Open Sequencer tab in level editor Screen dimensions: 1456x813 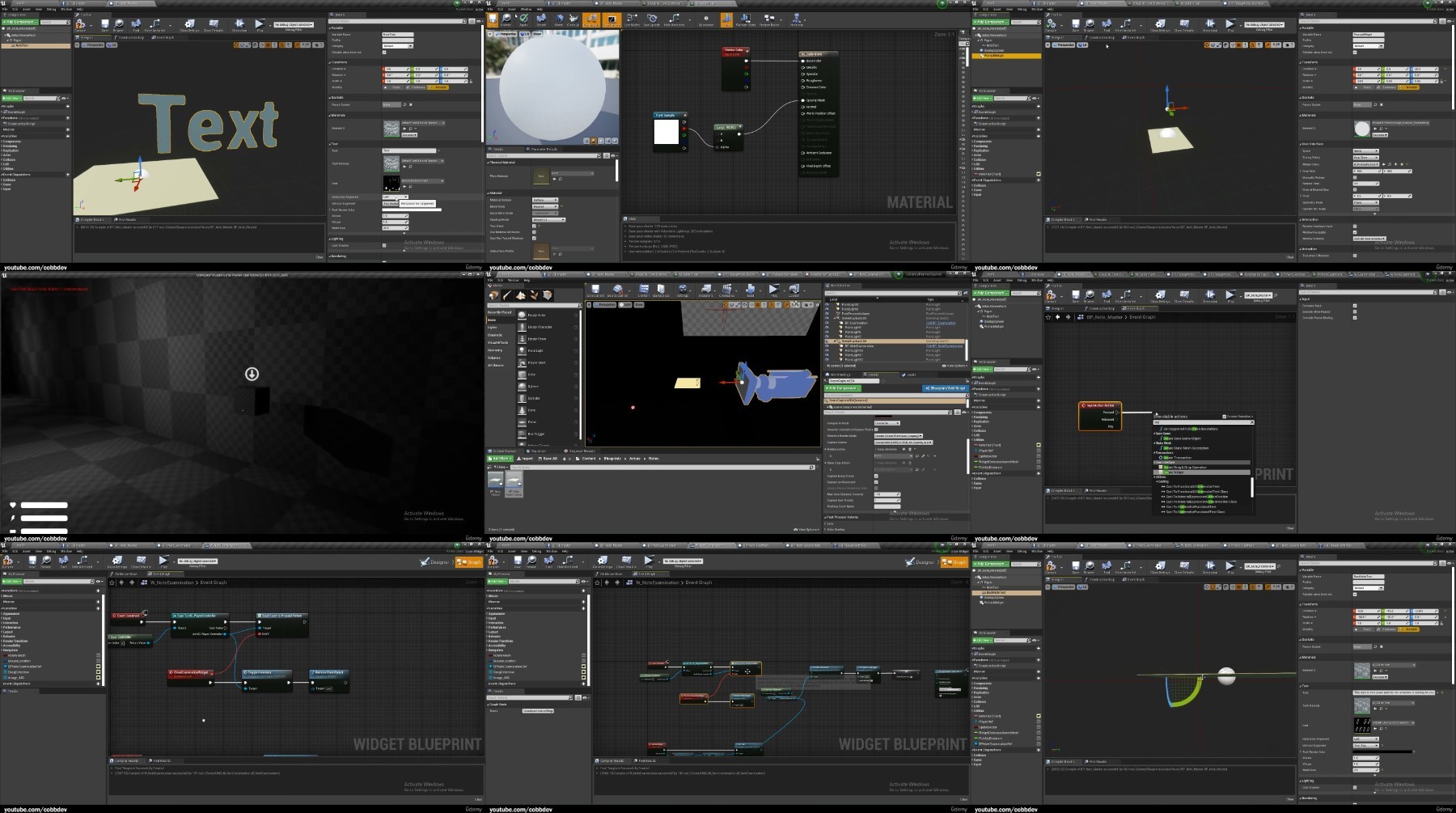536,451
